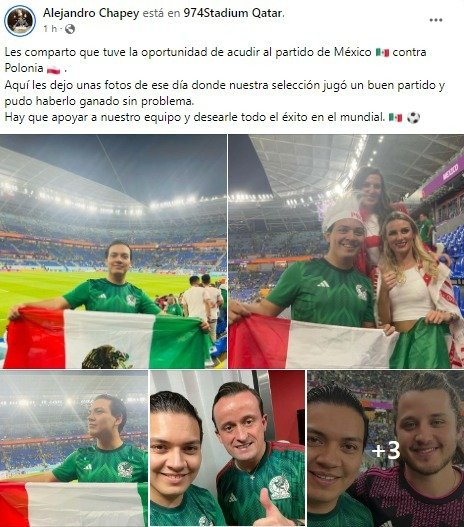464x527 pixels.
Task: Open the post options three-dots menu
Action: point(436,20)
